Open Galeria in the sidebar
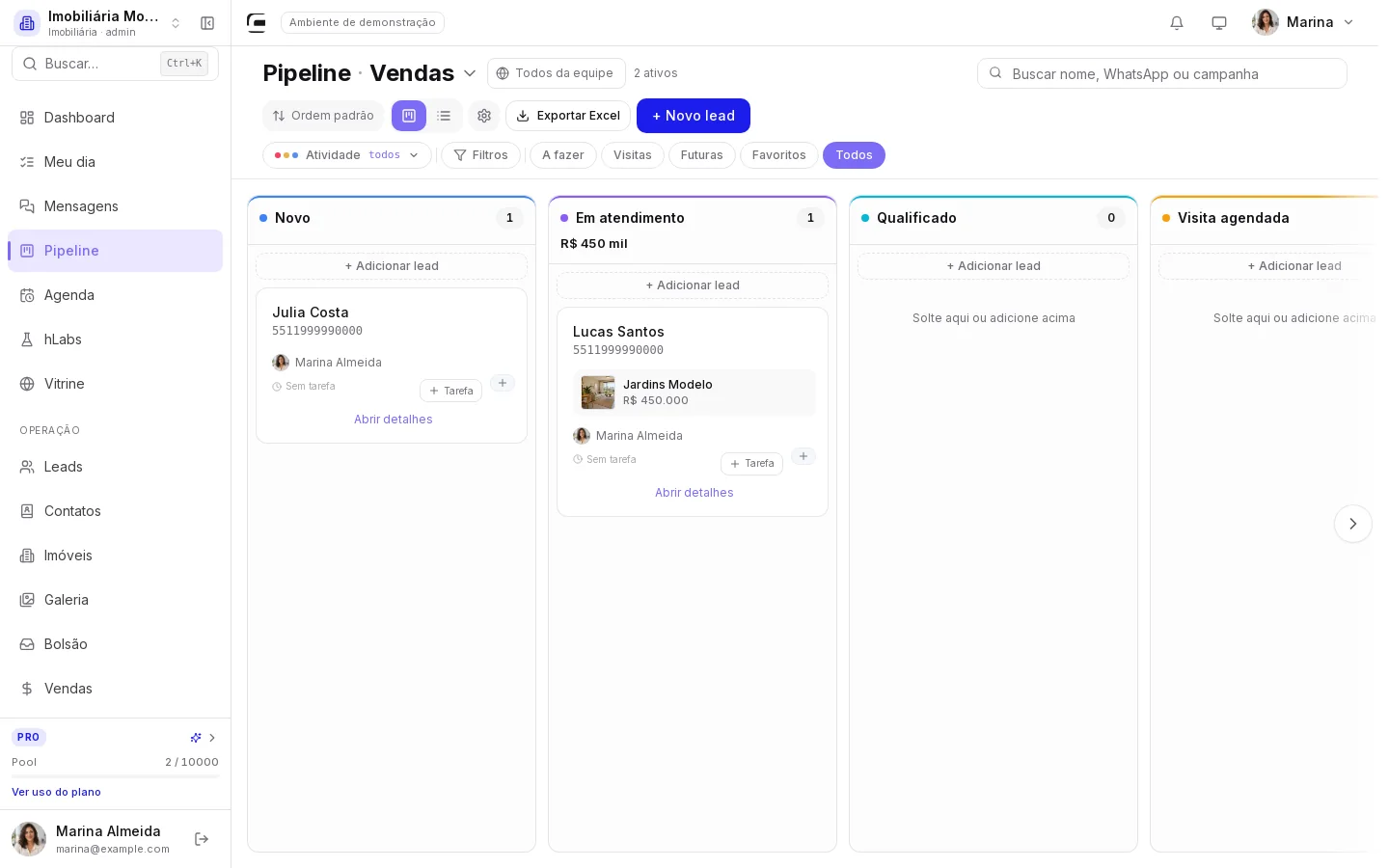The width and height of the screenshot is (1389, 868). coord(115,600)
